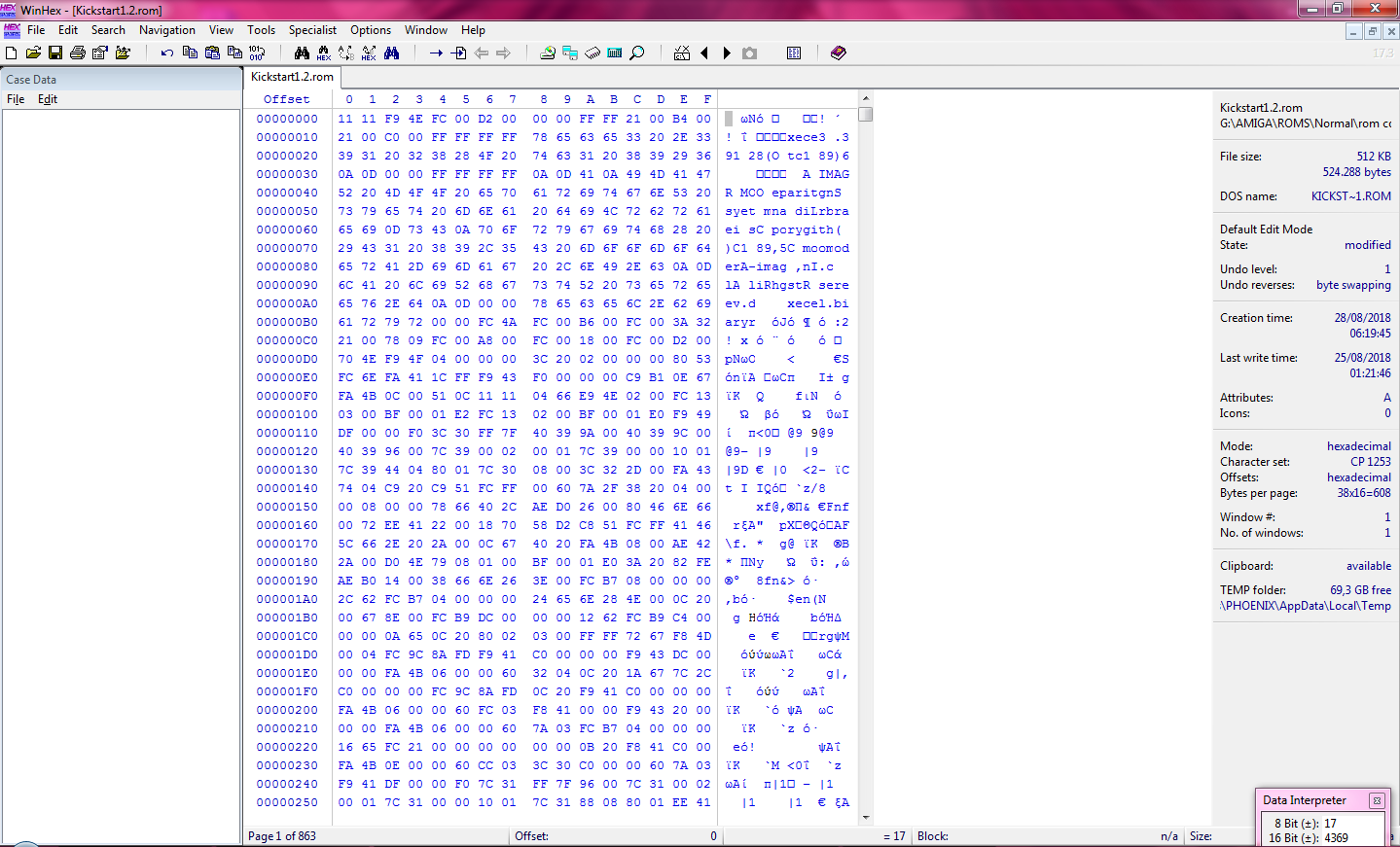Click the camera snapshot toolbar icon

749,53
